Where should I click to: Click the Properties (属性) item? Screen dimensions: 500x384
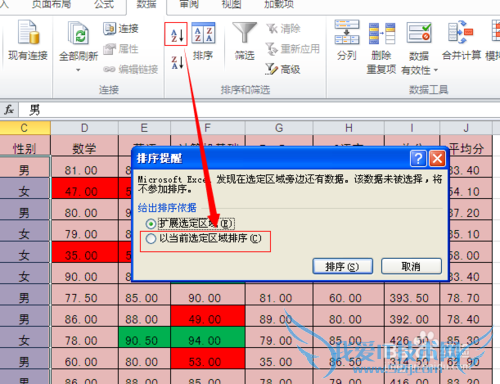pyautogui.click(x=121, y=49)
